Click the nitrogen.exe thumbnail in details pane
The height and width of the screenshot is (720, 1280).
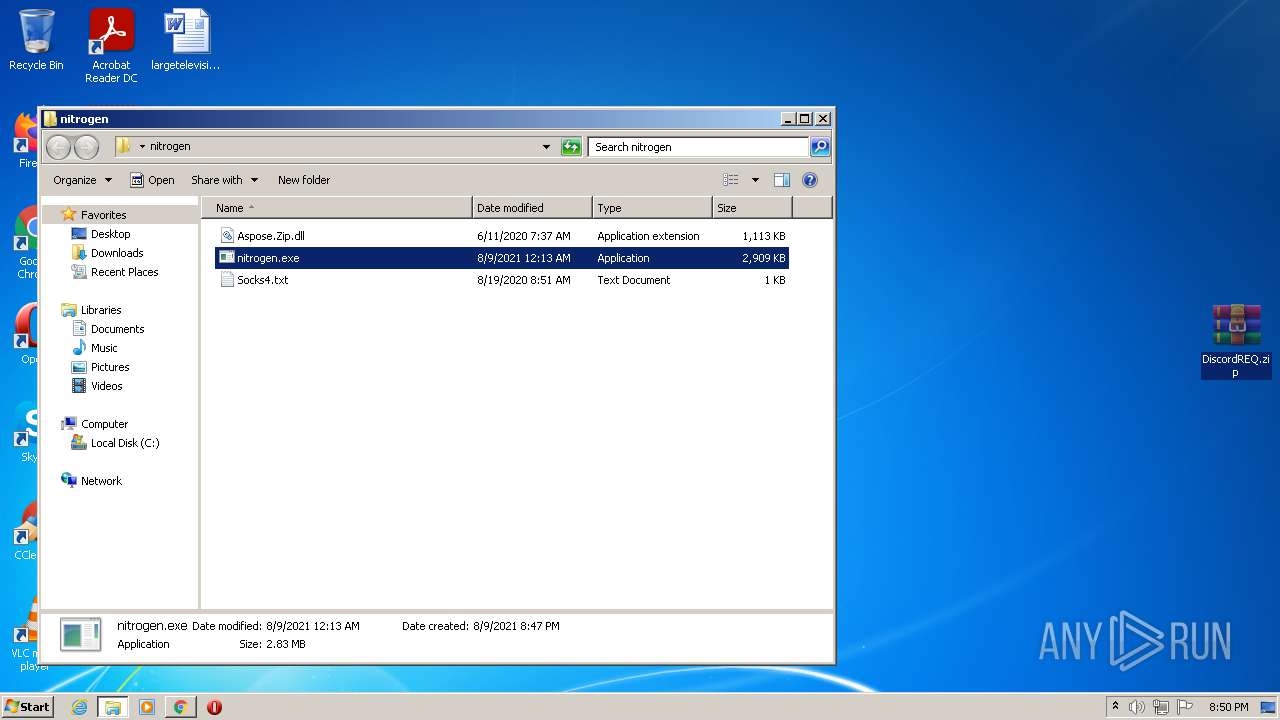[80, 635]
